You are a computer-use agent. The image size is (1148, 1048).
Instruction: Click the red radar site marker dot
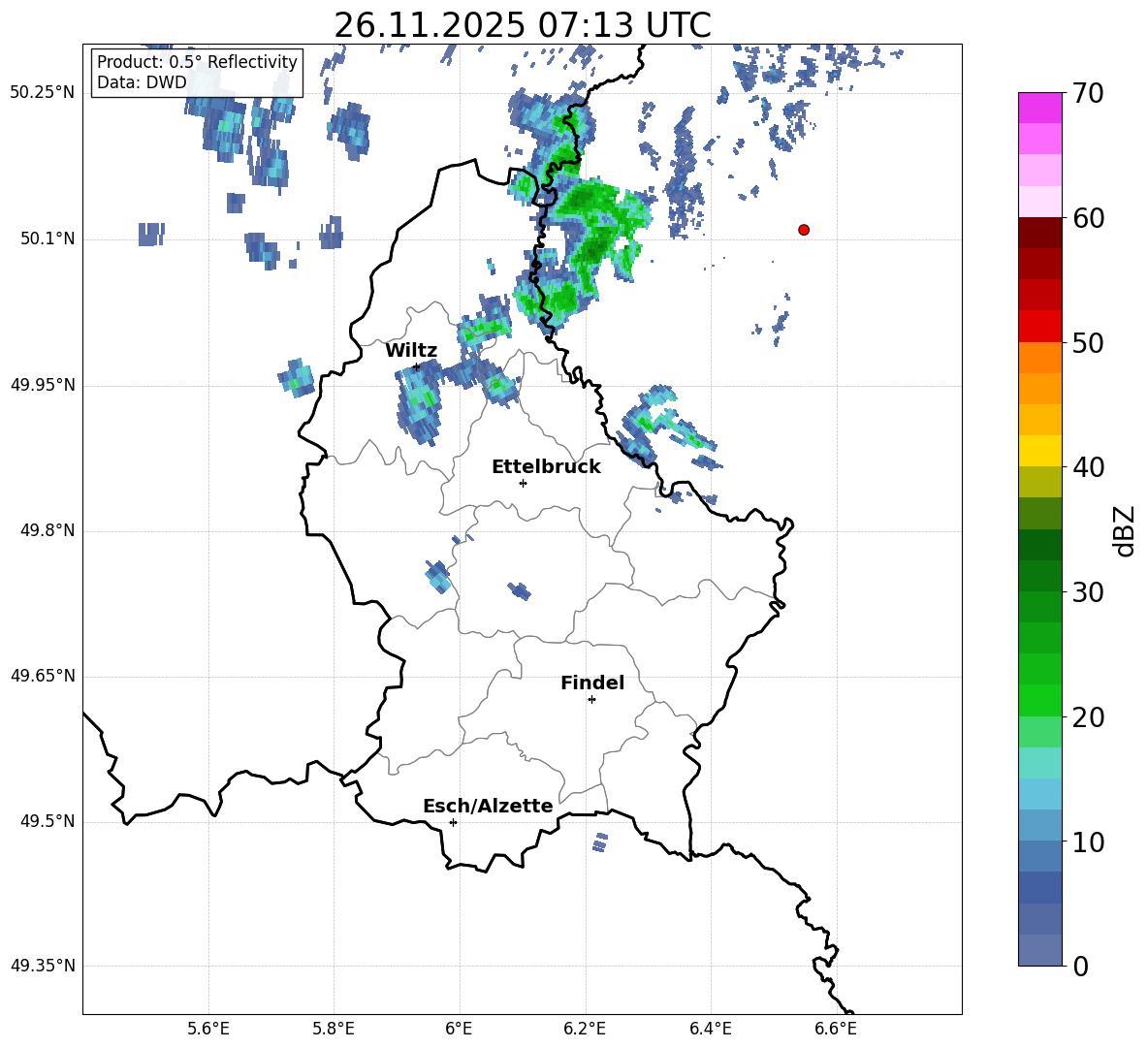(x=804, y=230)
